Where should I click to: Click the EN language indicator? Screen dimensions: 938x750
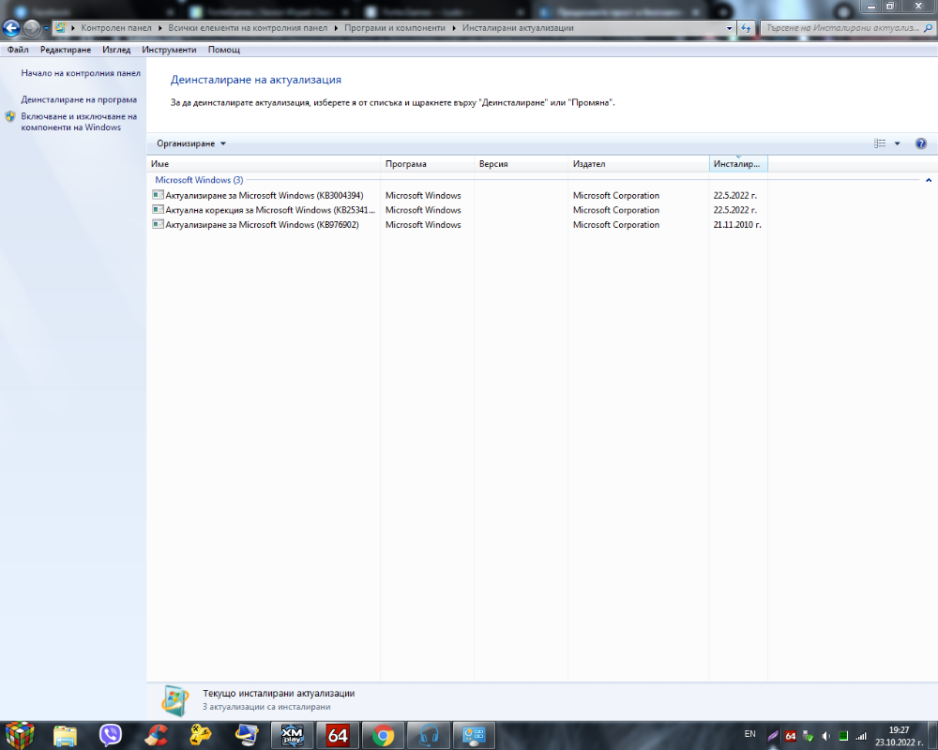(x=750, y=734)
